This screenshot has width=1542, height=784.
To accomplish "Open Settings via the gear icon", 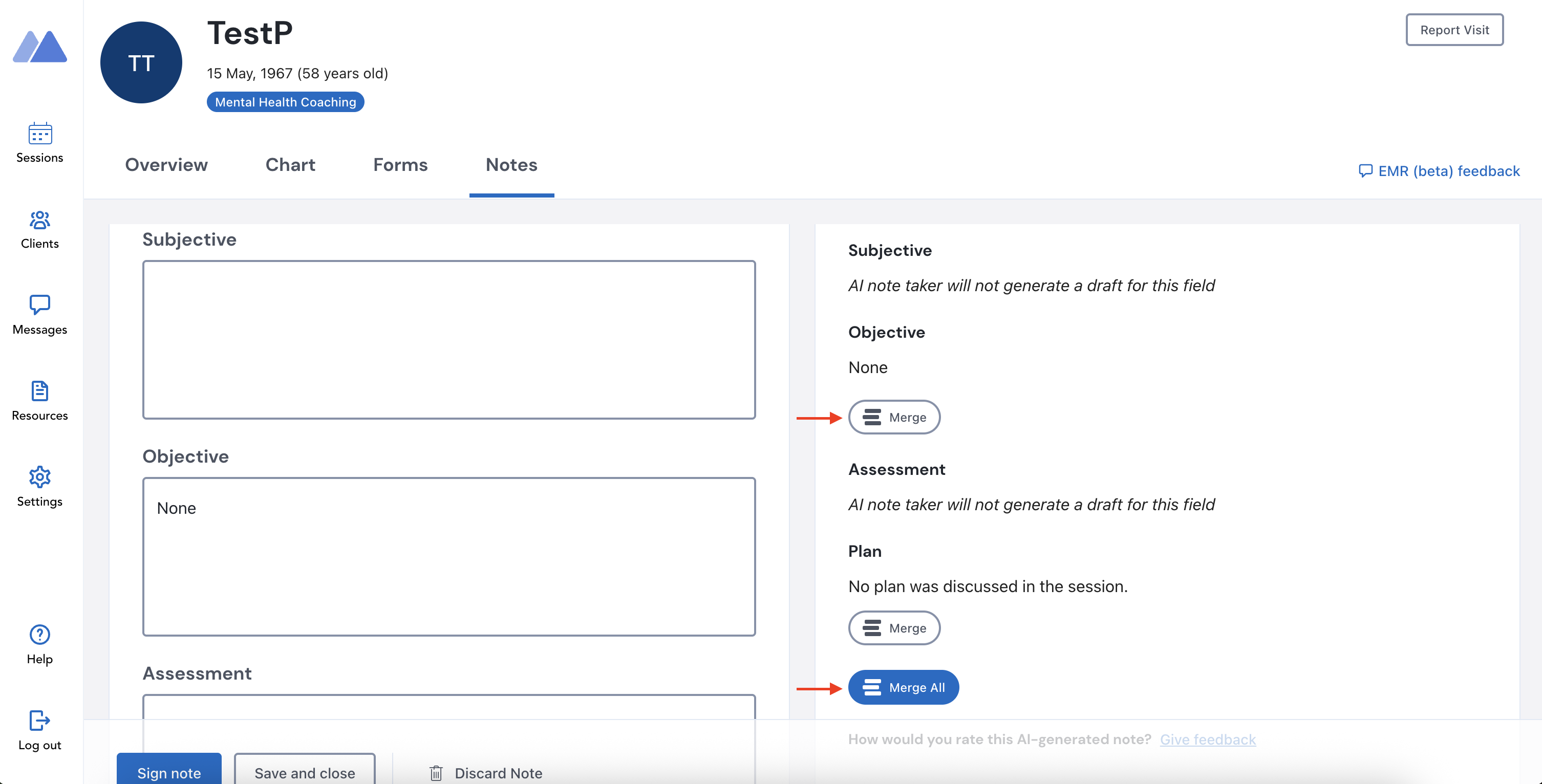I will pyautogui.click(x=39, y=476).
